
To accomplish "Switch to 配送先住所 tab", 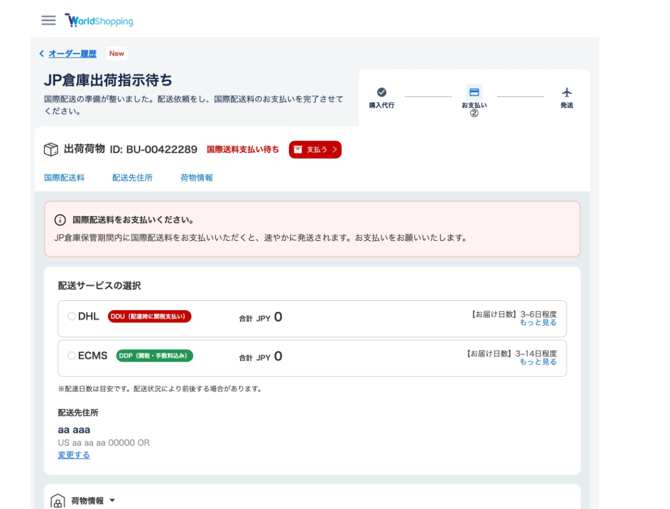I will tap(132, 177).
